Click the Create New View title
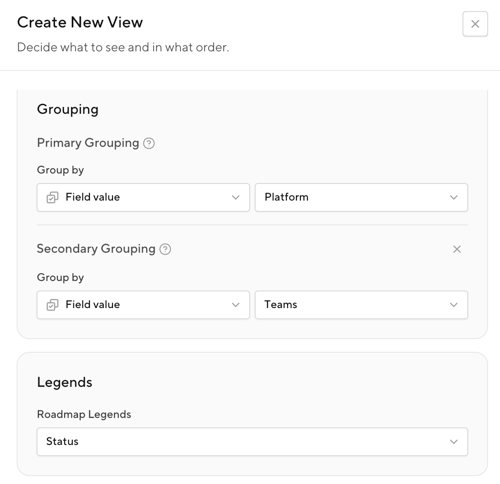 point(80,23)
